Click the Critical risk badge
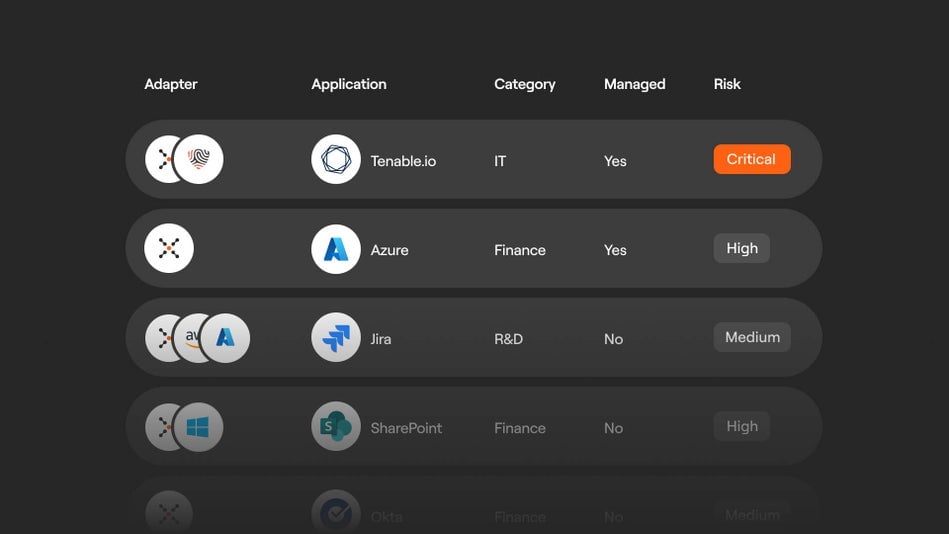Image resolution: width=949 pixels, height=534 pixels. [x=751, y=159]
